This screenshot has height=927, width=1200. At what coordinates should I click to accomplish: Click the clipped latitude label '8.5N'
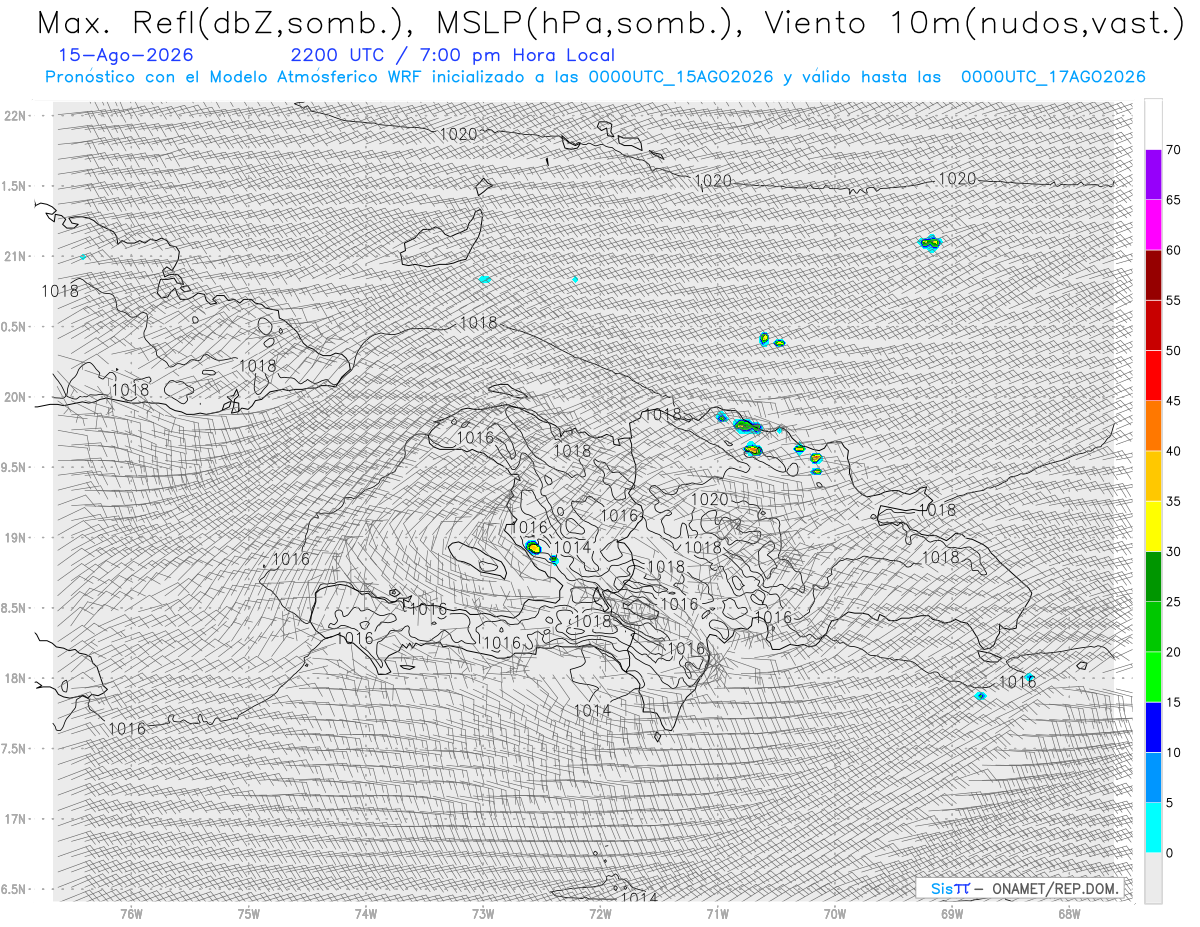click(14, 608)
